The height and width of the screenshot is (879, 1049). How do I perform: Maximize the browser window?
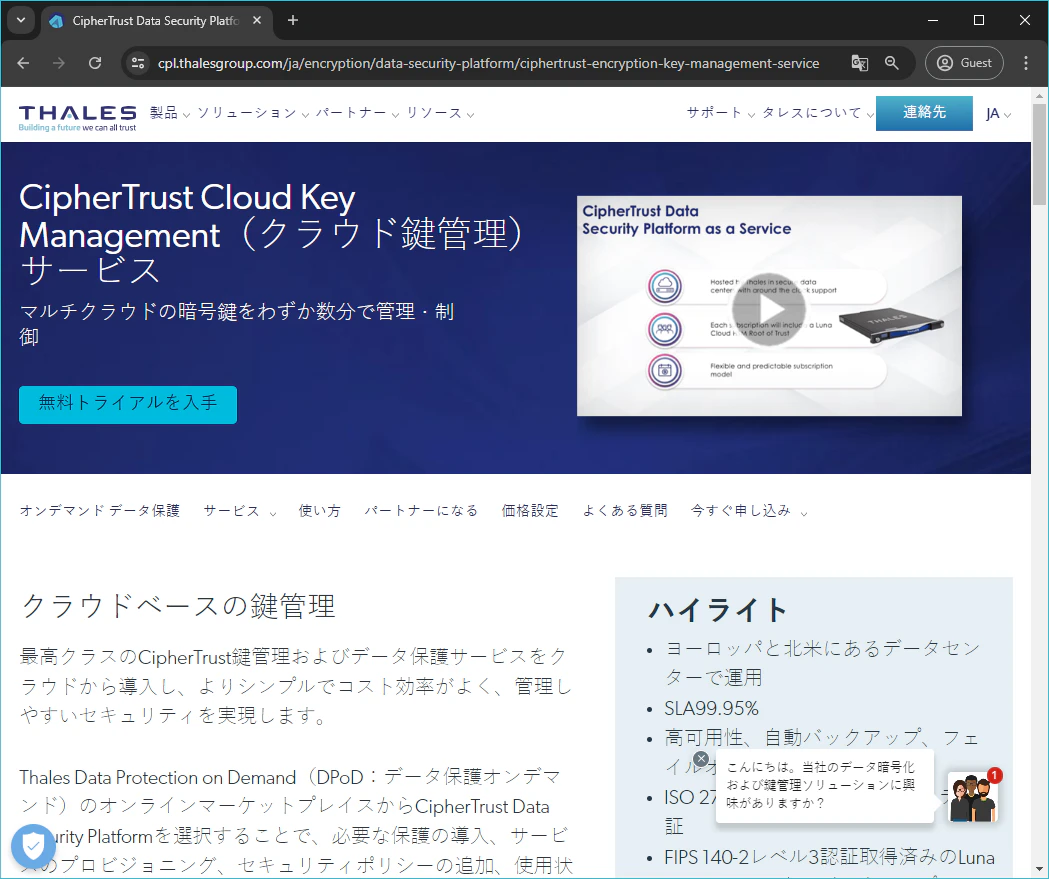coord(979,20)
